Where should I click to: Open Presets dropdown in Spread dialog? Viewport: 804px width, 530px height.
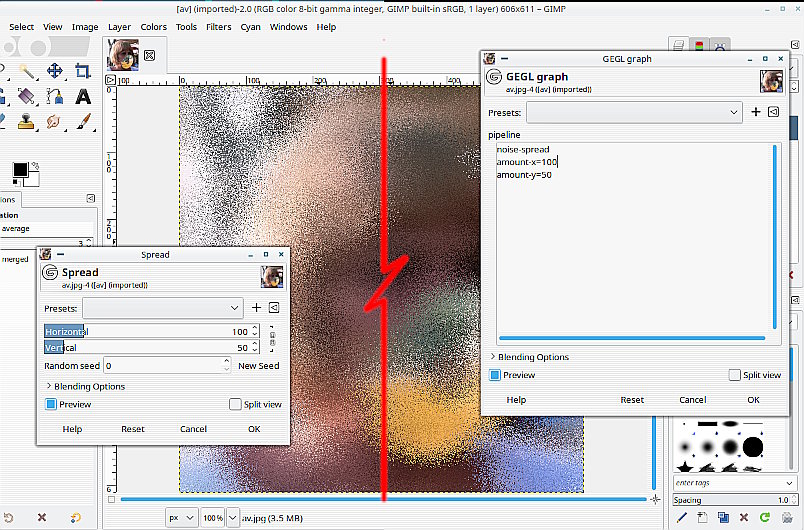163,308
